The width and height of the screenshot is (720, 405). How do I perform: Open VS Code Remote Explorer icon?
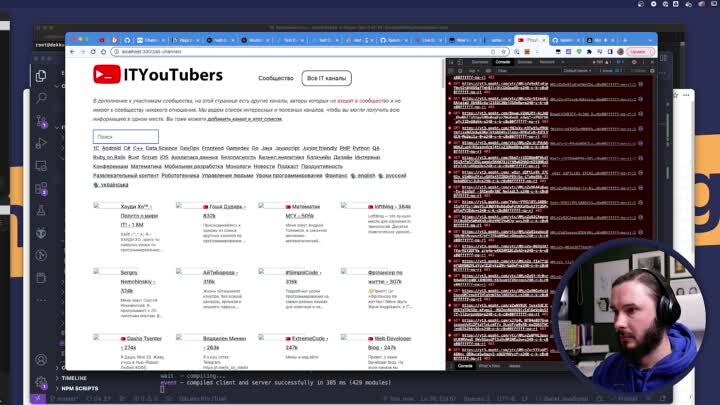coord(41,165)
